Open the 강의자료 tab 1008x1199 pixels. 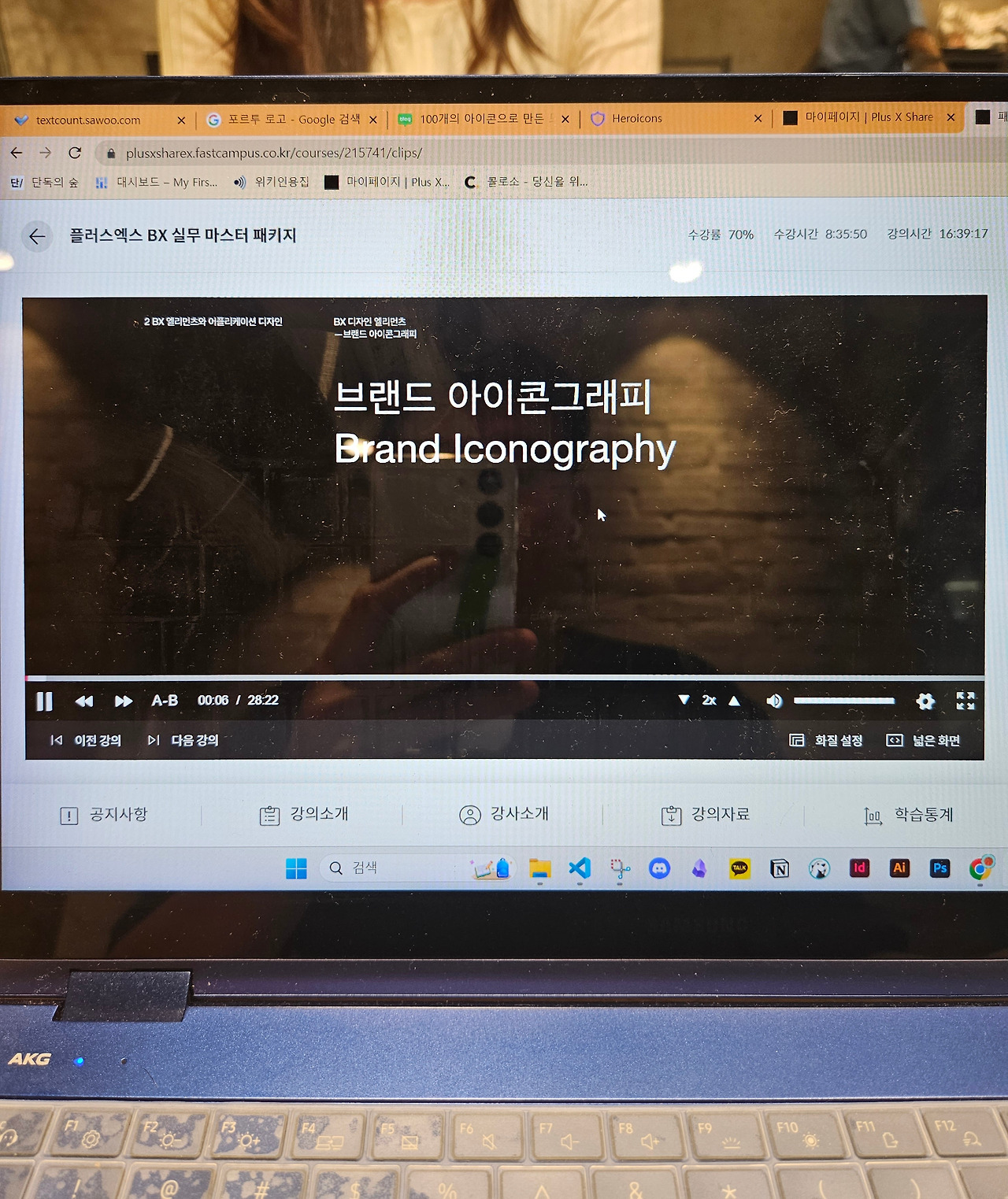click(x=706, y=815)
